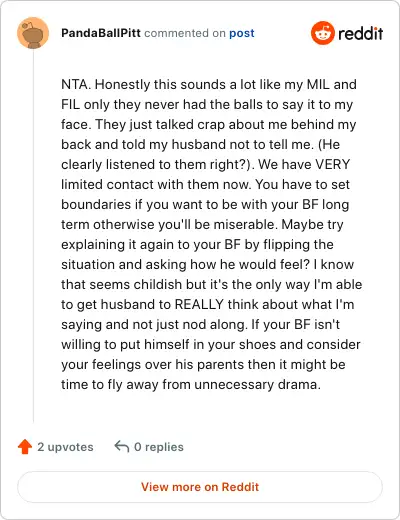
Task: Open the blue "post" link
Action: tap(242, 33)
